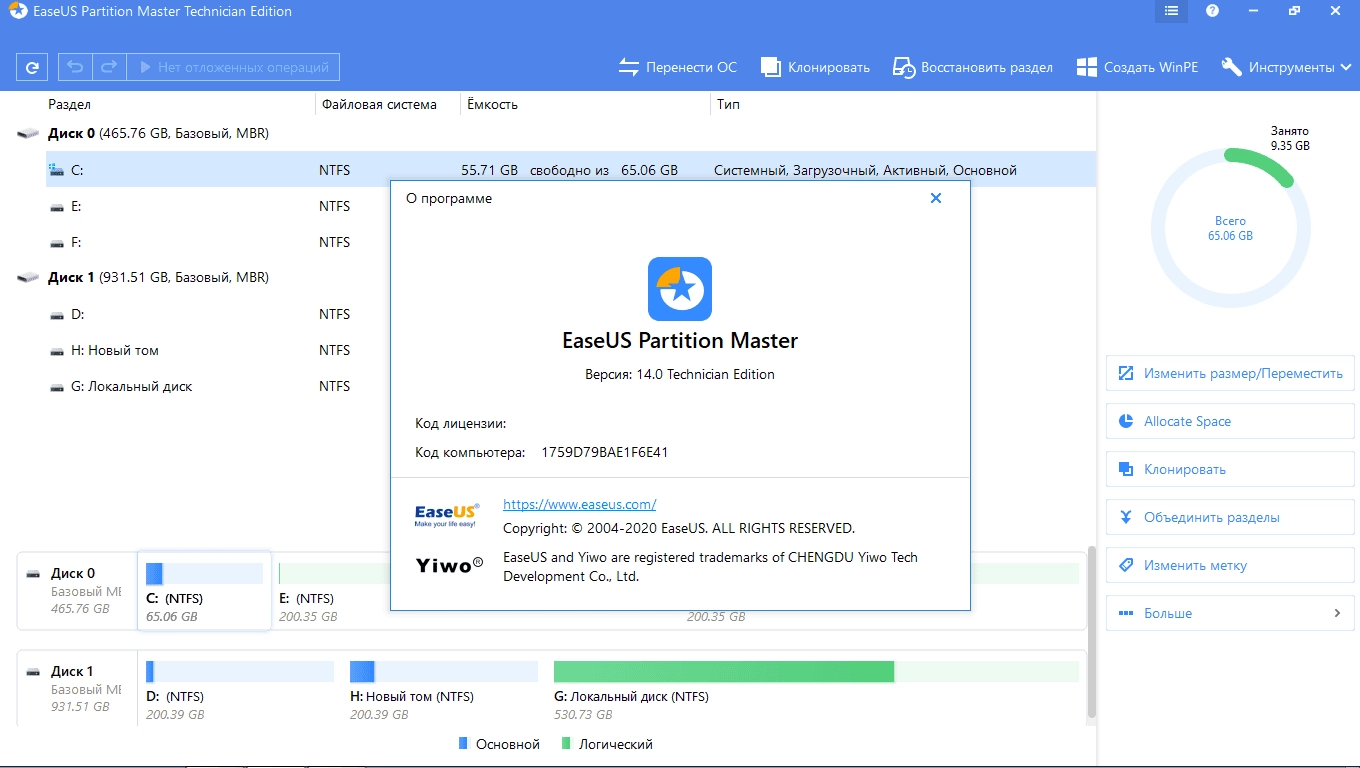
Task: Open the https://www.easeus.com/ link
Action: tap(579, 504)
